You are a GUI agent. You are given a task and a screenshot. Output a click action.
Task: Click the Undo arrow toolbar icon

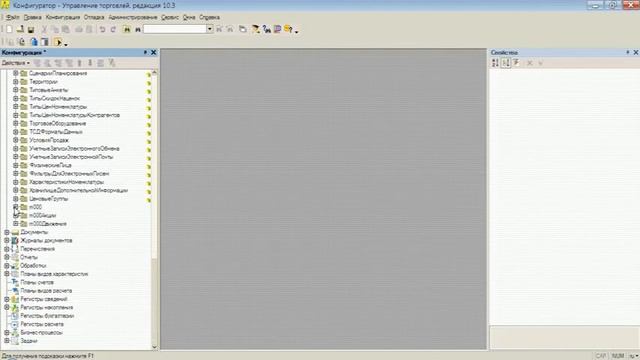[x=102, y=29]
